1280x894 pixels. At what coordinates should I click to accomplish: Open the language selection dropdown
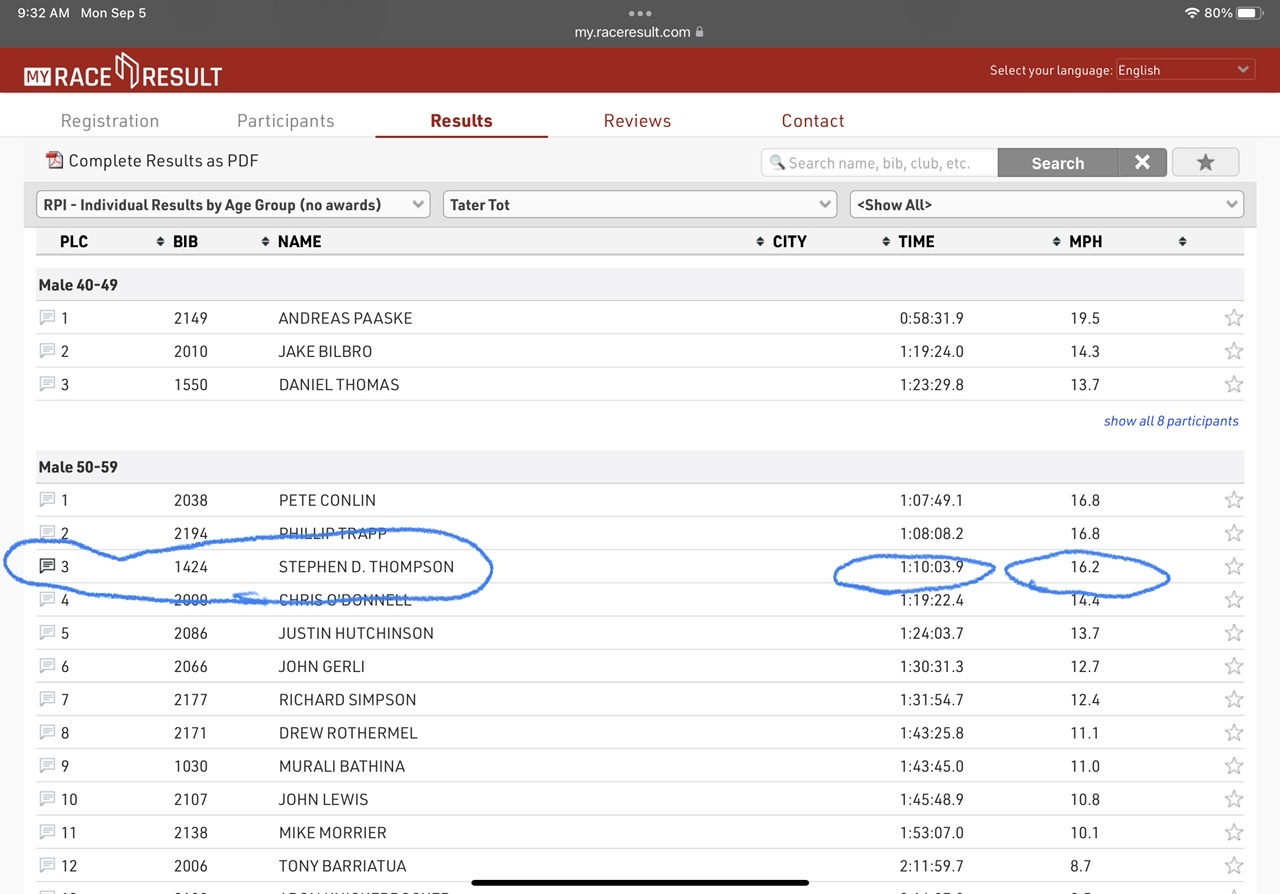click(1185, 70)
